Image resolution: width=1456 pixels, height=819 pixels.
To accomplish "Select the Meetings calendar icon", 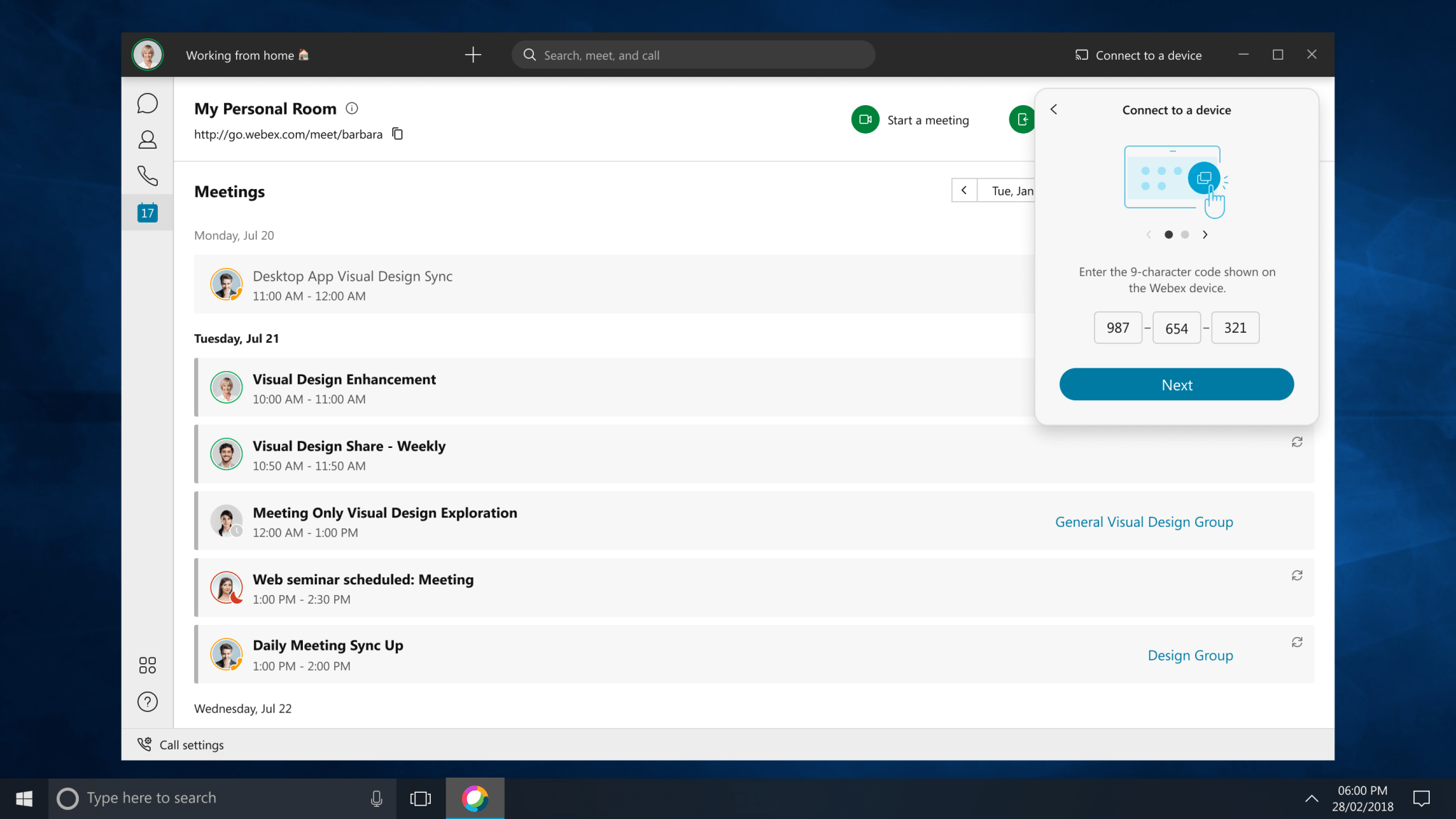I will [x=147, y=212].
